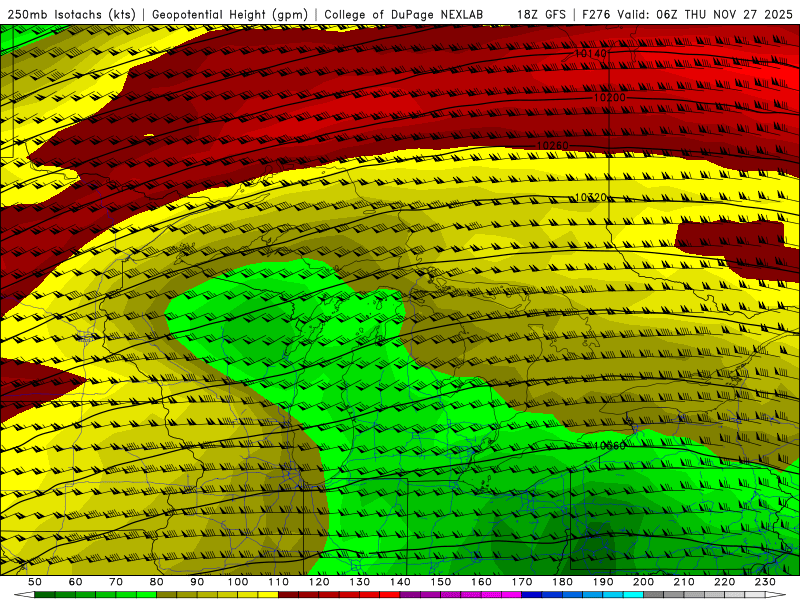Click the "College of DuPage NEXLAB" text
The width and height of the screenshot is (800, 600).
(404, 14)
